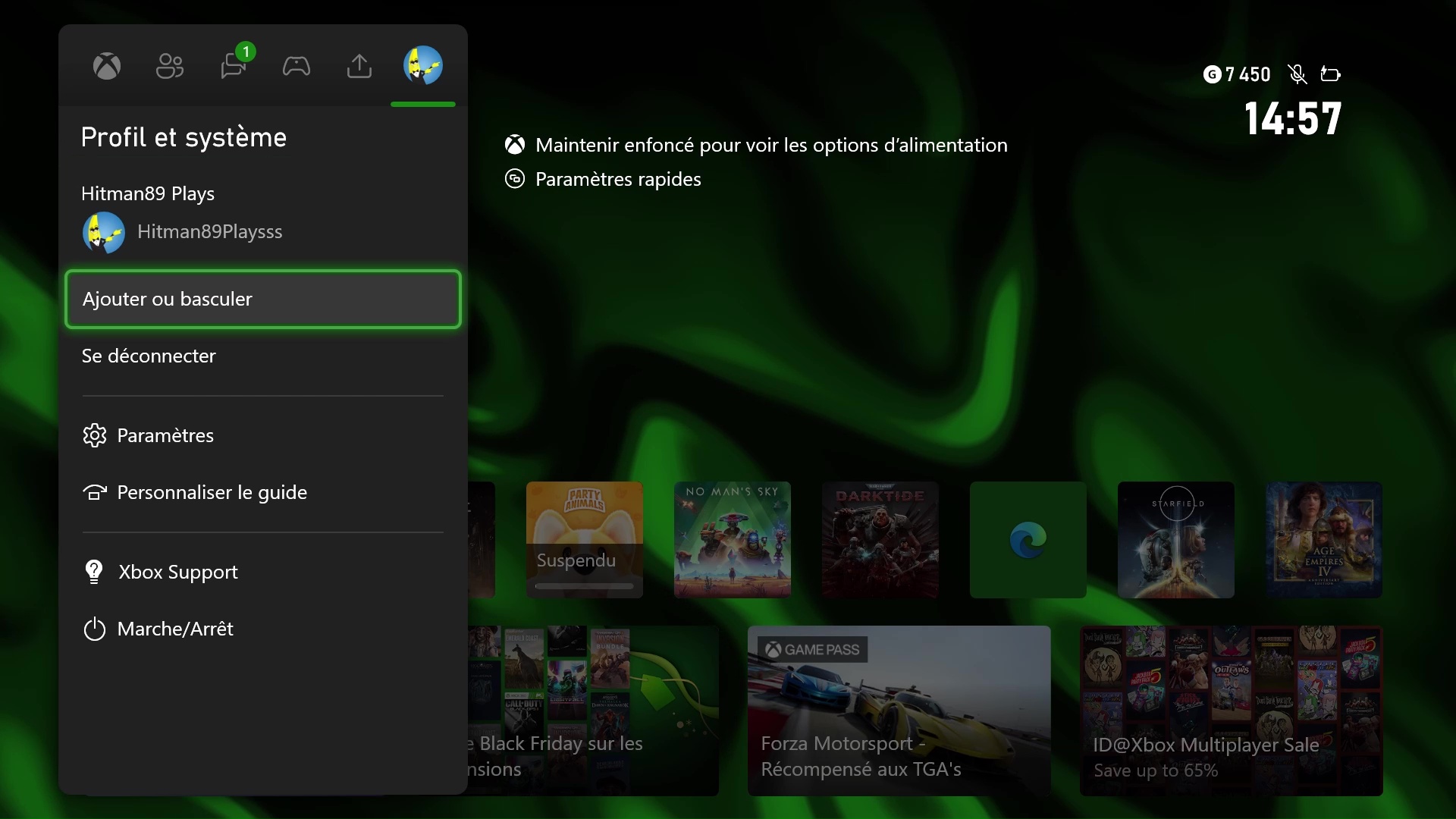Image resolution: width=1456 pixels, height=819 pixels.
Task: Click the Hitman89Playsss avatar picture
Action: click(104, 232)
